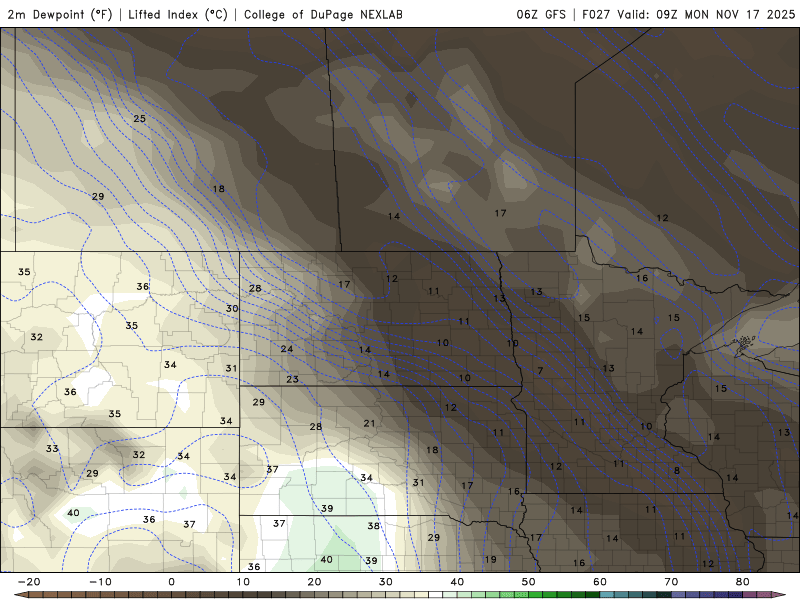The width and height of the screenshot is (800, 600).
Task: Click the "Lifted Index (°C)" title text
Action: tap(178, 14)
